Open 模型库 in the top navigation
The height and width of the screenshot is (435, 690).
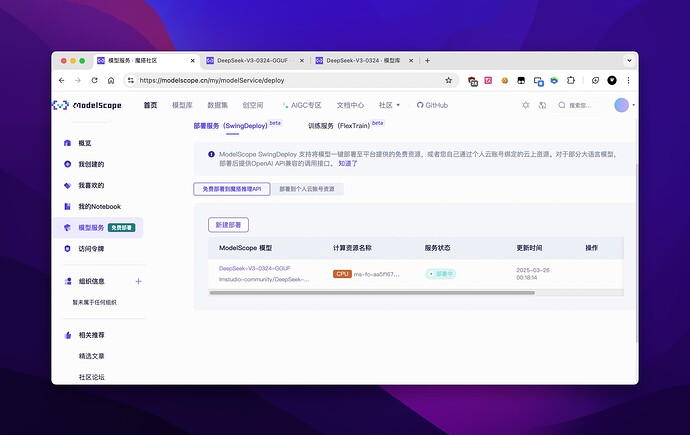[x=182, y=105]
